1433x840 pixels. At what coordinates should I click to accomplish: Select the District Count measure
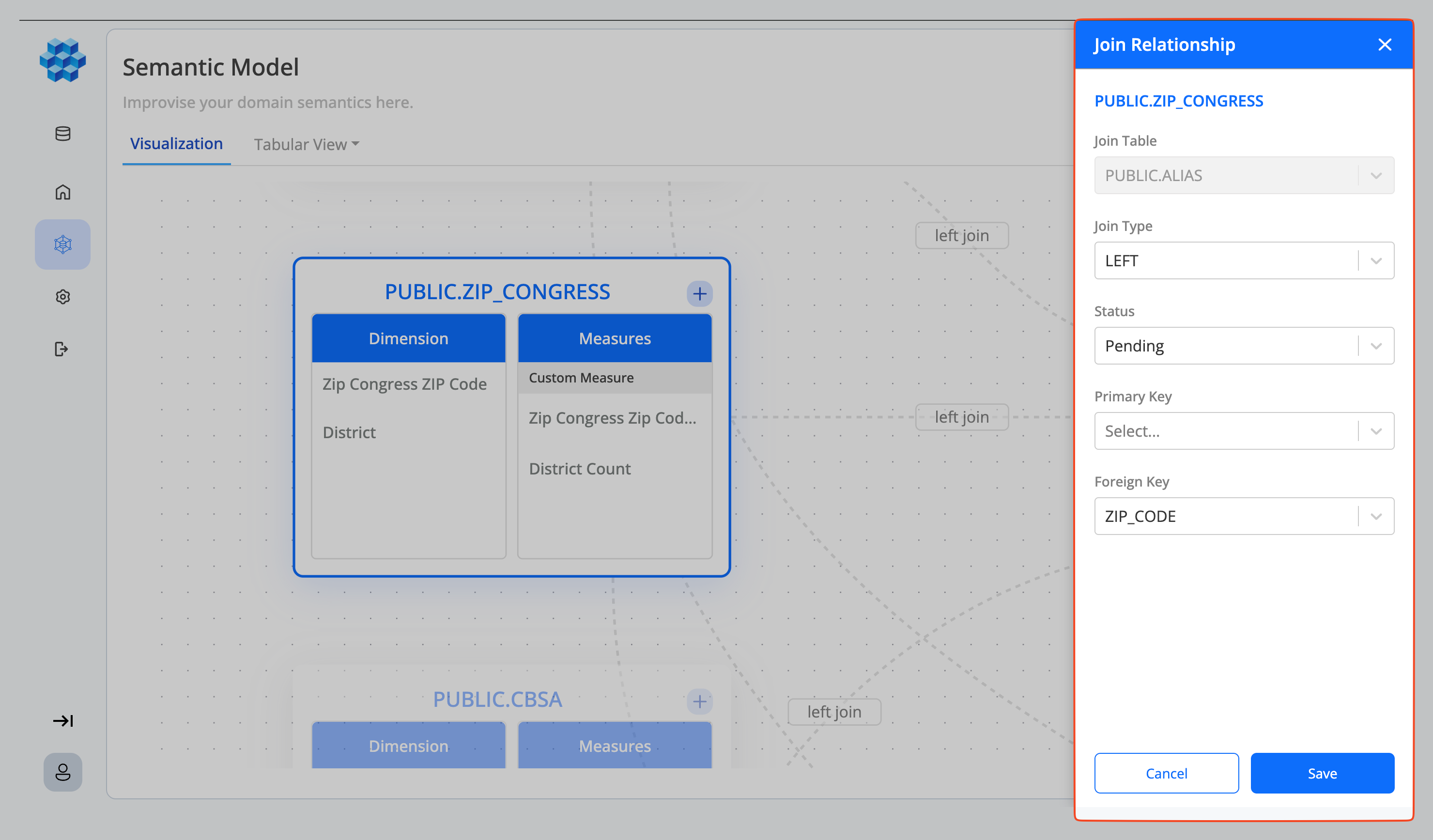click(580, 468)
